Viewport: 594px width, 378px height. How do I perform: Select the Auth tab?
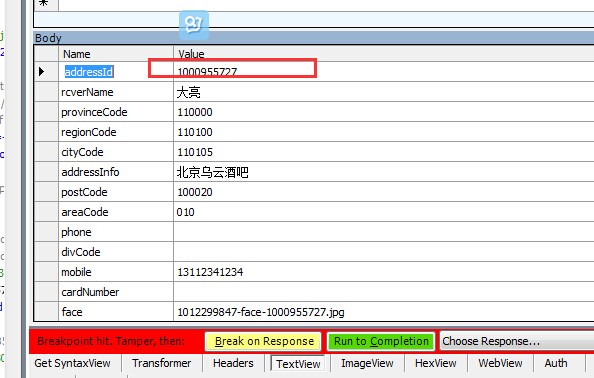click(556, 363)
